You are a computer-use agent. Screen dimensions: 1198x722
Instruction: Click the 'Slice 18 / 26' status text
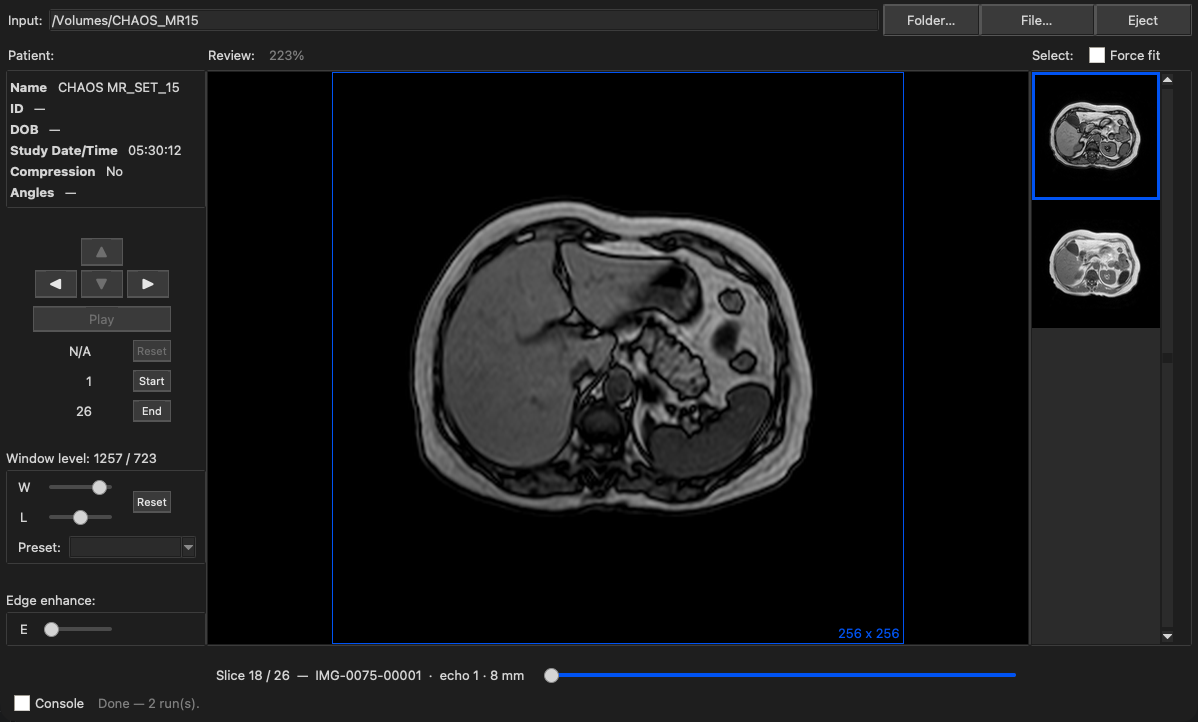pos(253,675)
